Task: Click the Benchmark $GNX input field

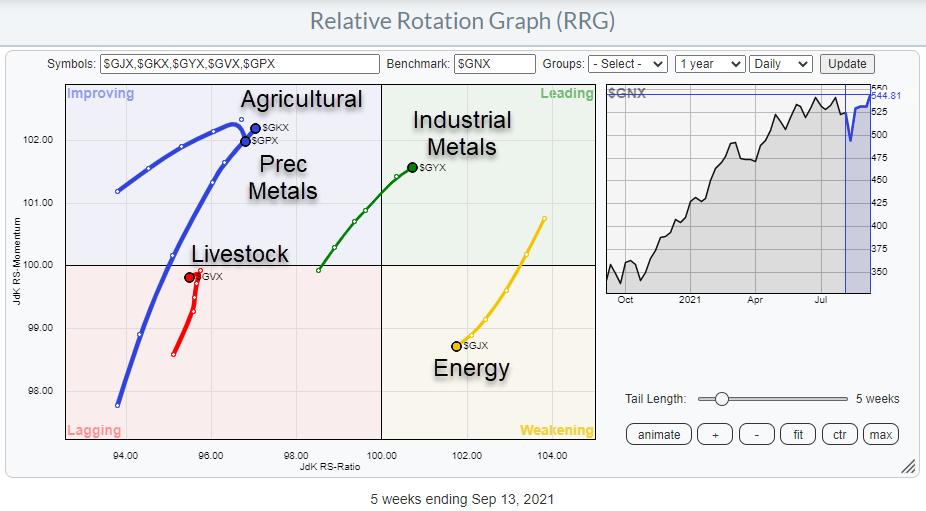Action: click(x=494, y=64)
